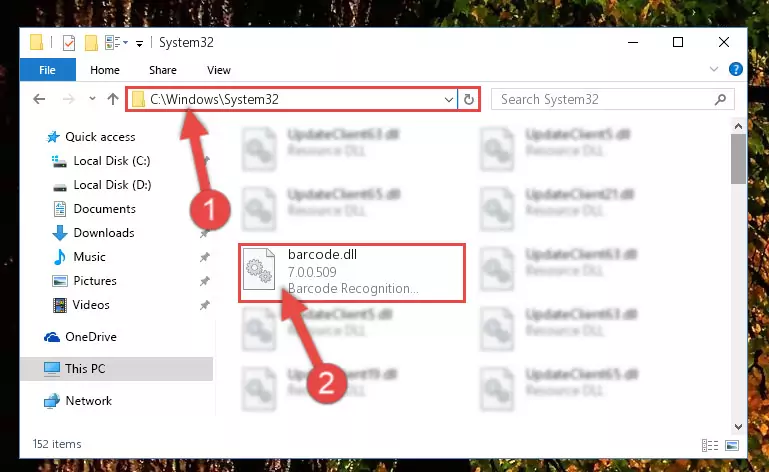Switch to details view icon in status bar
This screenshot has width=769, height=472.
(x=710, y=445)
